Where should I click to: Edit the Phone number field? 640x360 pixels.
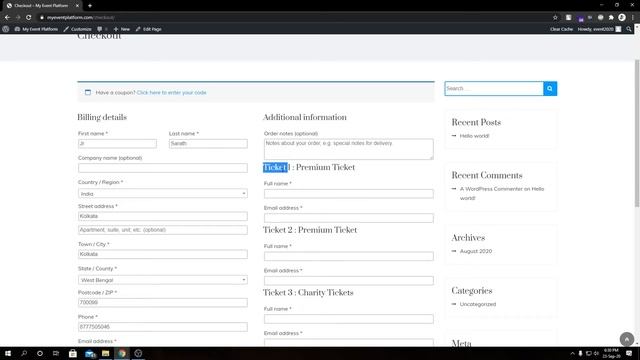(x=162, y=327)
